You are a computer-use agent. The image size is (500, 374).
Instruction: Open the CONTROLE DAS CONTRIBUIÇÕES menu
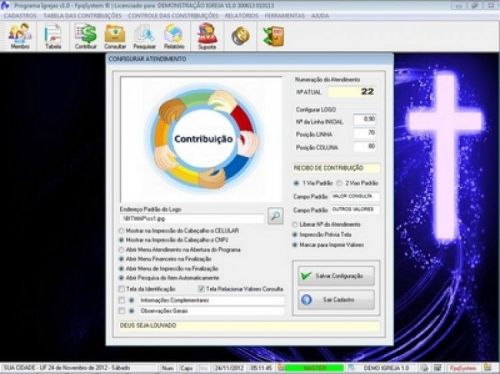point(173,16)
